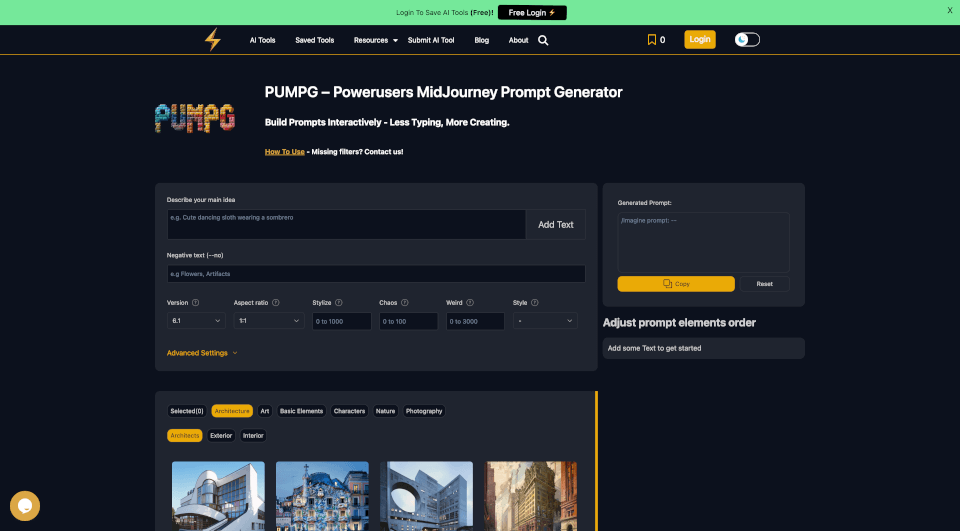Select the Basic Elements category tab
Image resolution: width=960 pixels, height=531 pixels.
click(301, 411)
